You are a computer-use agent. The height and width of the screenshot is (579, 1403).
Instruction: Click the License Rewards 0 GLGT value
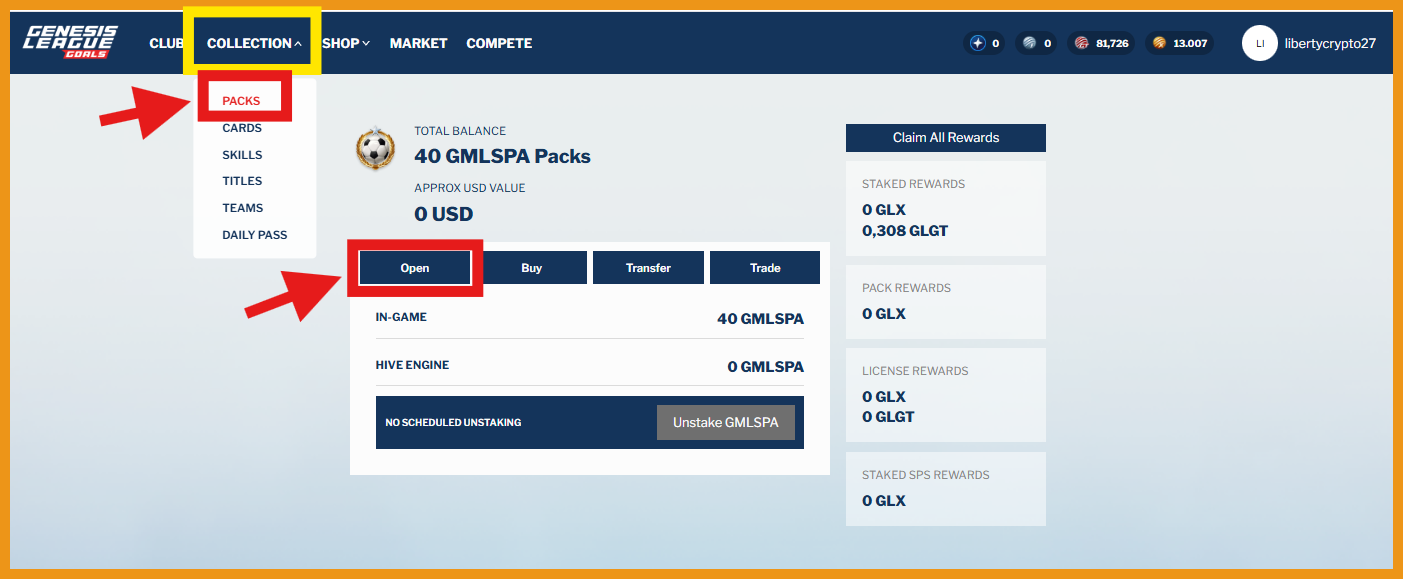pyautogui.click(x=888, y=417)
